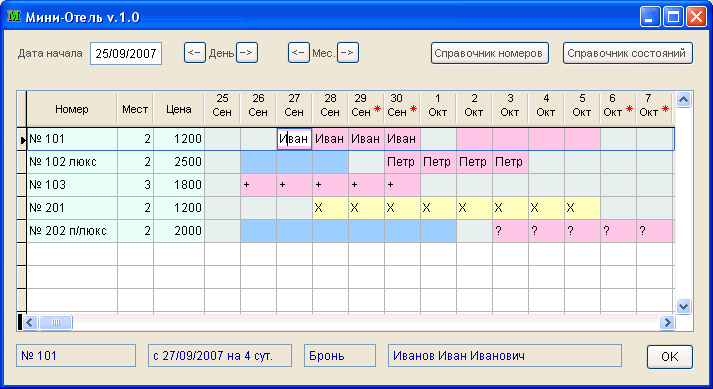713x389 pixels.
Task: Click the X cell on 28 Сен
Action: click(330, 208)
